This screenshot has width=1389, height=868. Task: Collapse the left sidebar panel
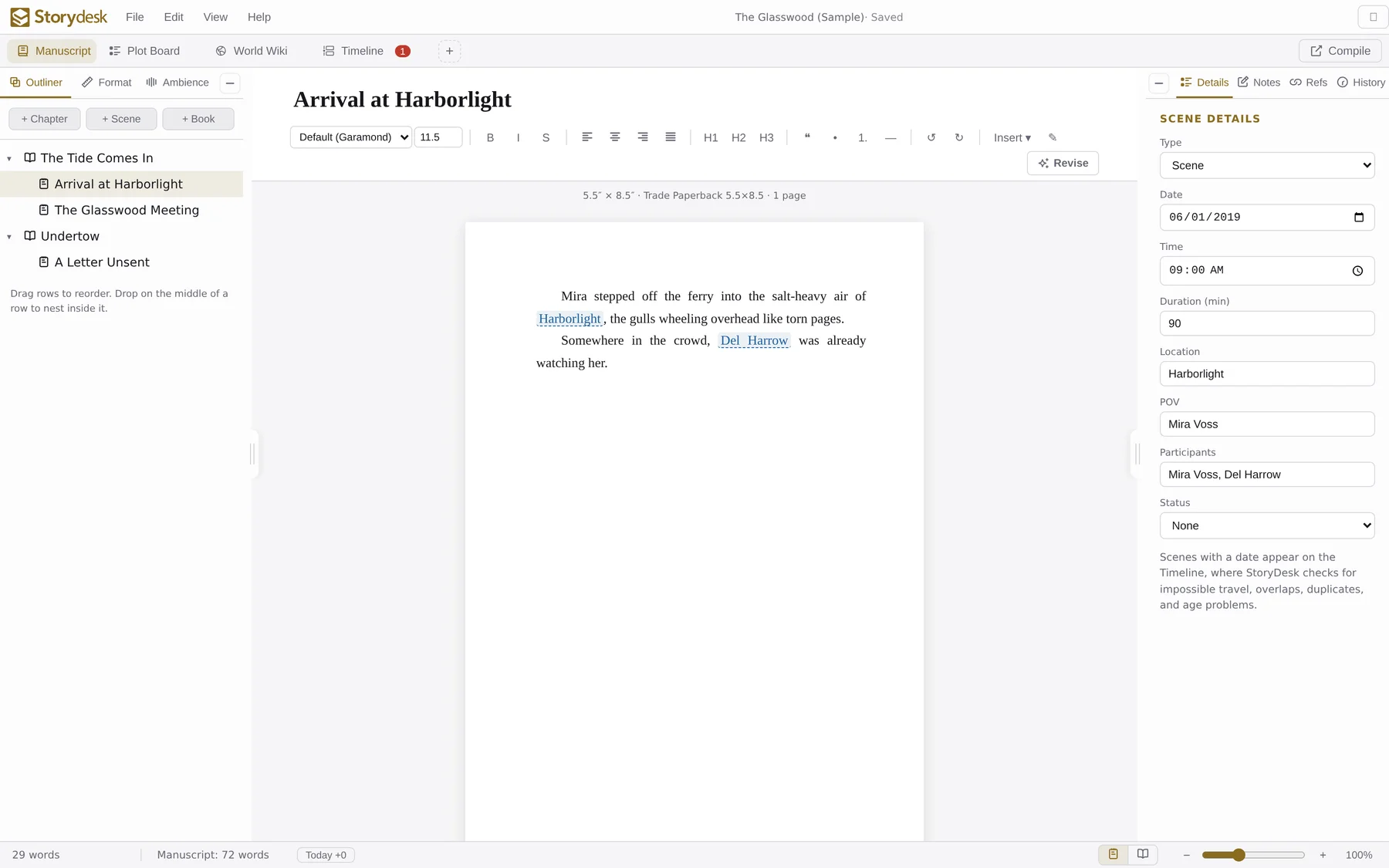coord(230,83)
